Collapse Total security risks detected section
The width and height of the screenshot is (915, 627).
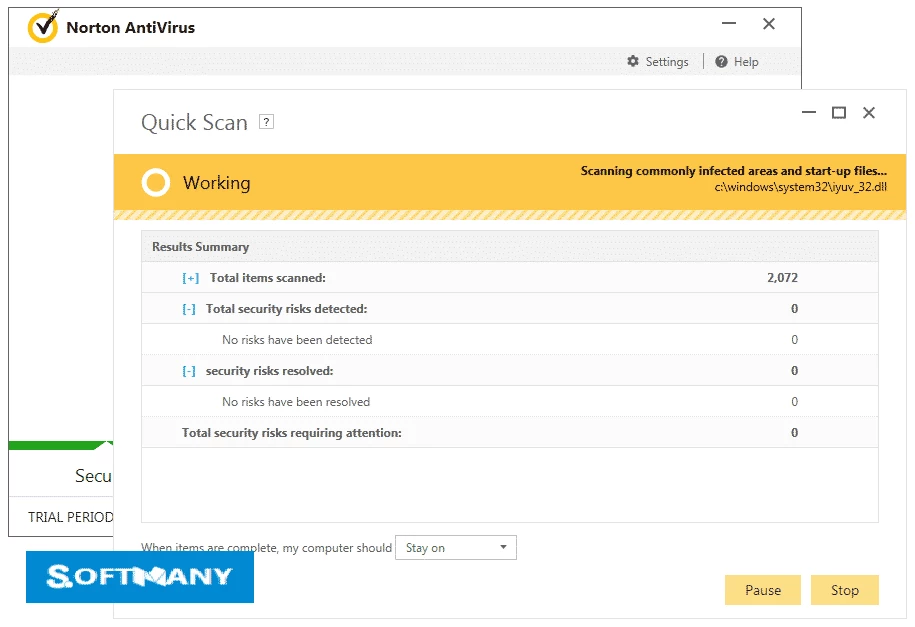pyautogui.click(x=189, y=309)
